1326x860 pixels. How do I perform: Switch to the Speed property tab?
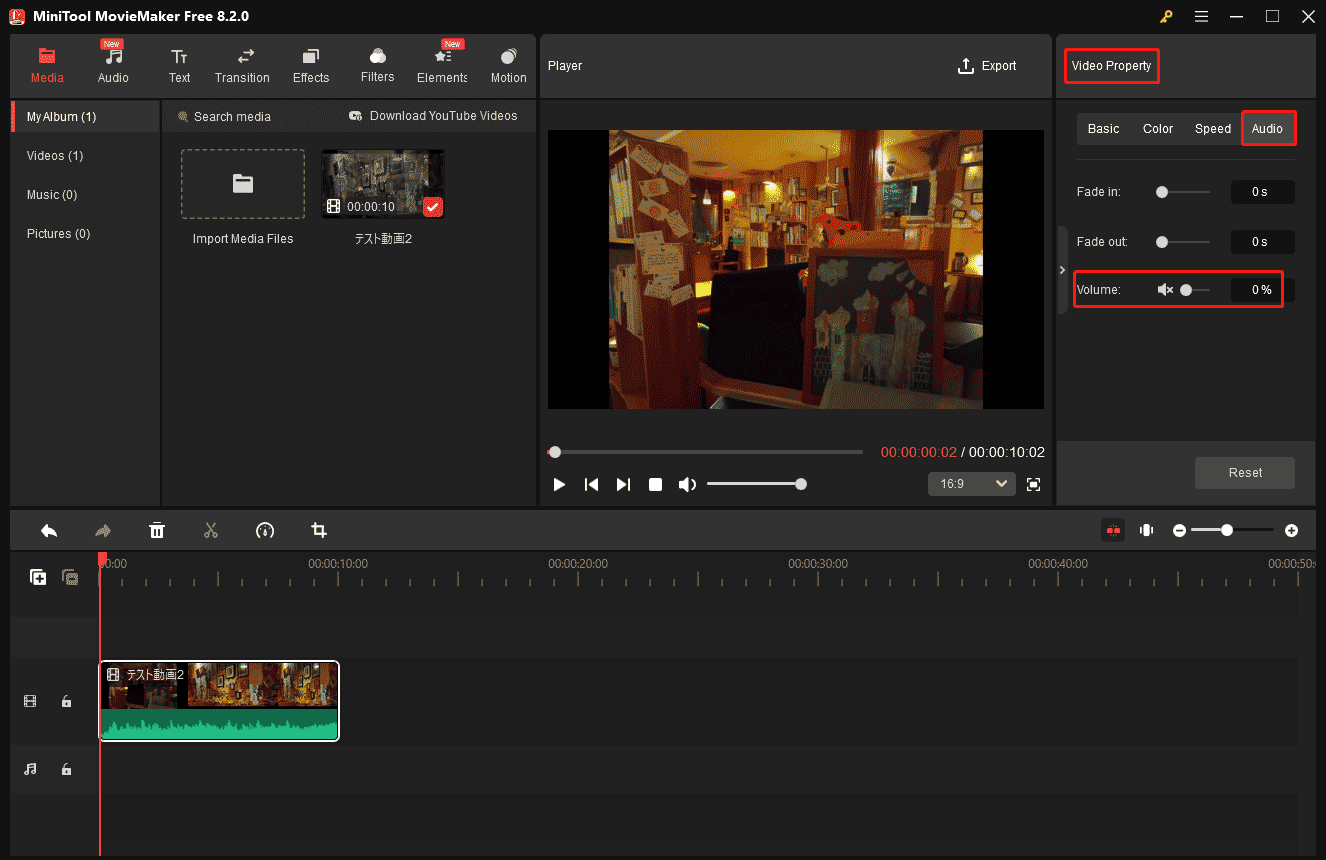click(x=1213, y=129)
